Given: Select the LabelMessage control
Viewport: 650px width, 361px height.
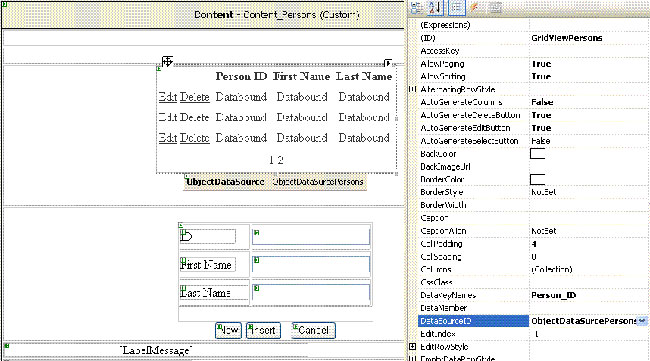Looking at the screenshot, I should pyautogui.click(x=156, y=351).
